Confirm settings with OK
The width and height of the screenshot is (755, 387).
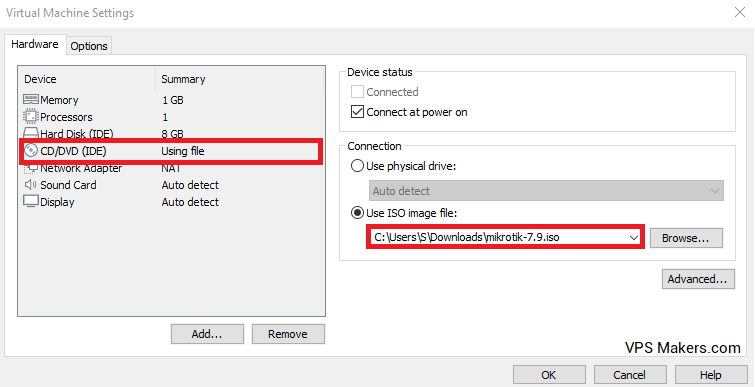(x=549, y=375)
